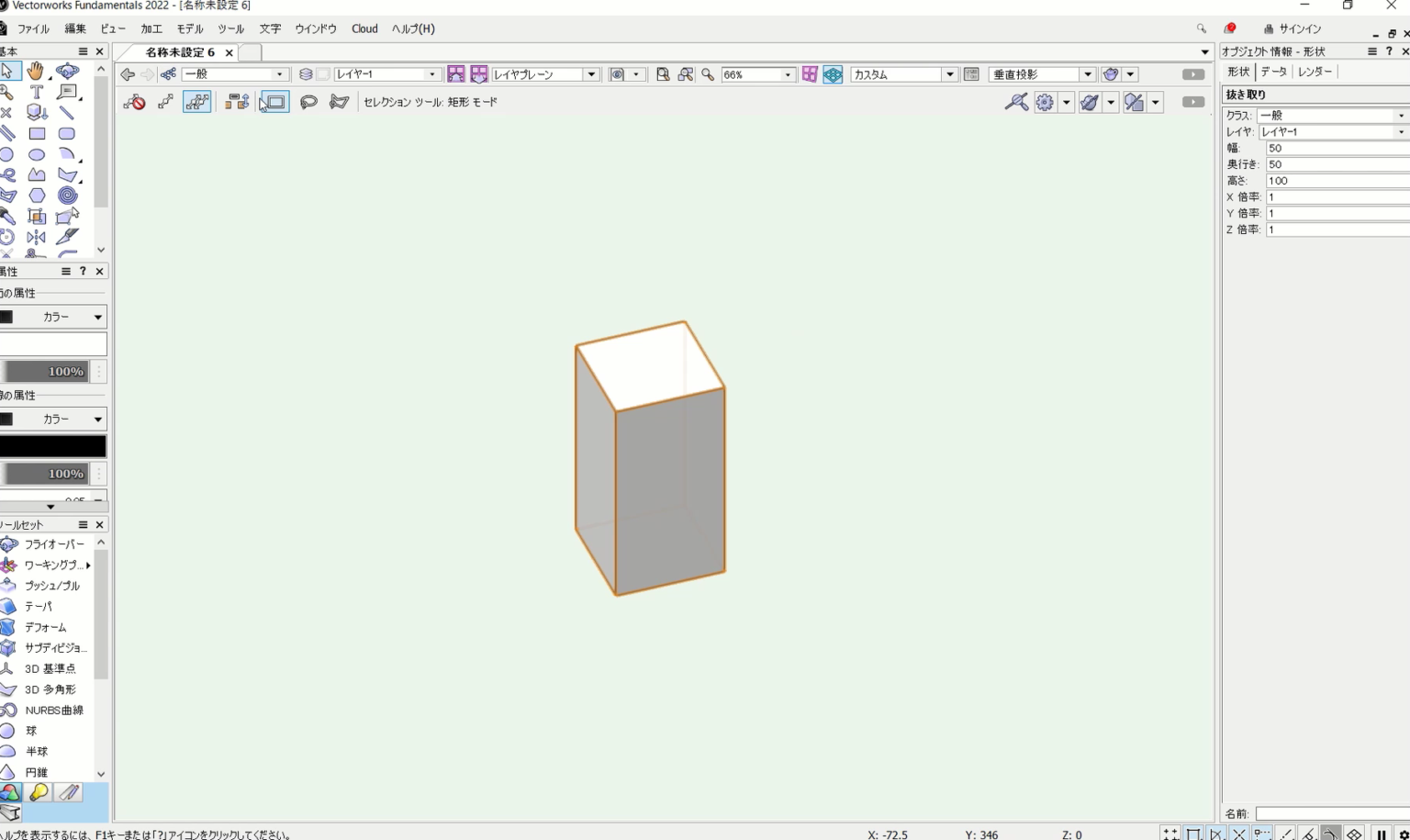1410x840 pixels.
Task: Click the 高さ height input field
Action: pyautogui.click(x=1336, y=181)
